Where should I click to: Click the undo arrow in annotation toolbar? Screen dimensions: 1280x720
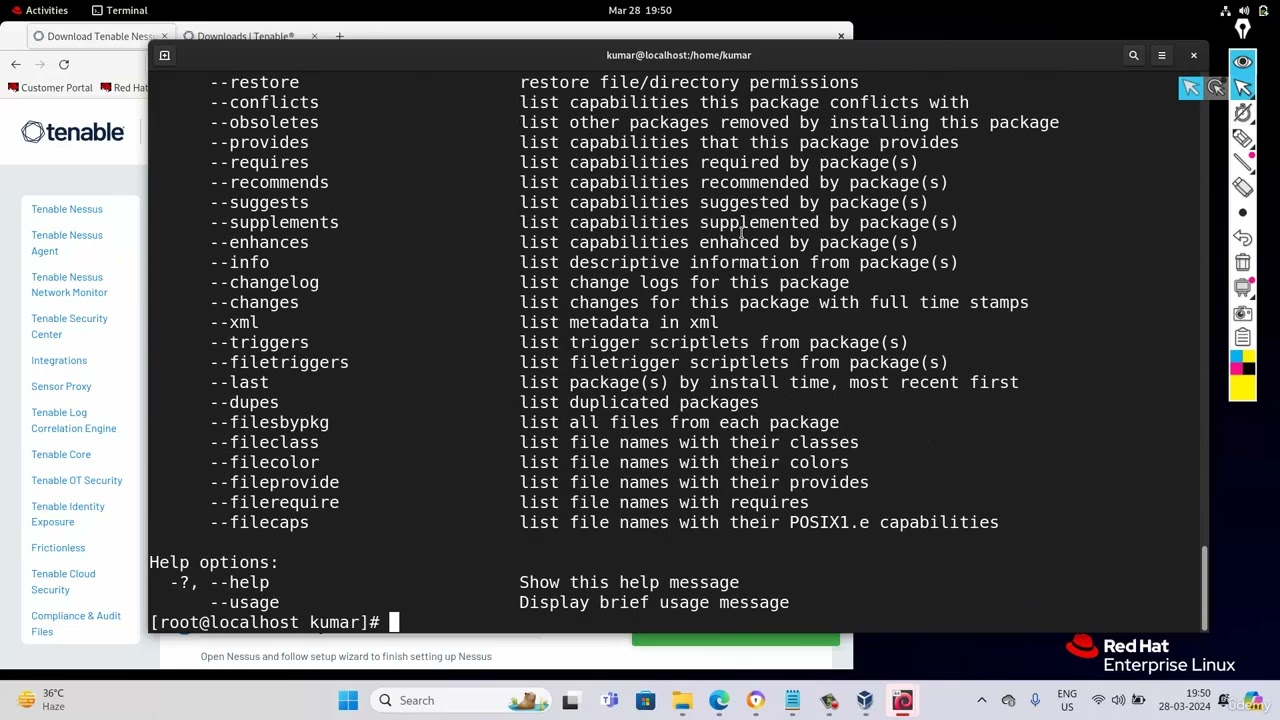1242,238
